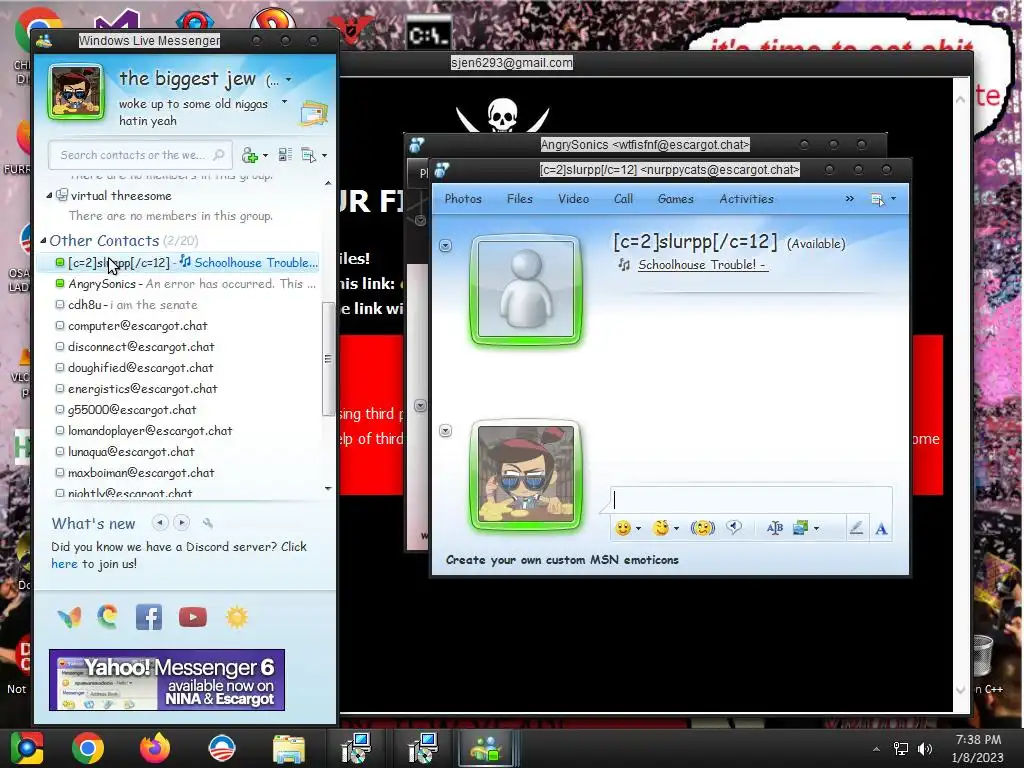Open the background picker icon in chat toolbar
The image size is (1024, 768).
pyautogui.click(x=801, y=528)
